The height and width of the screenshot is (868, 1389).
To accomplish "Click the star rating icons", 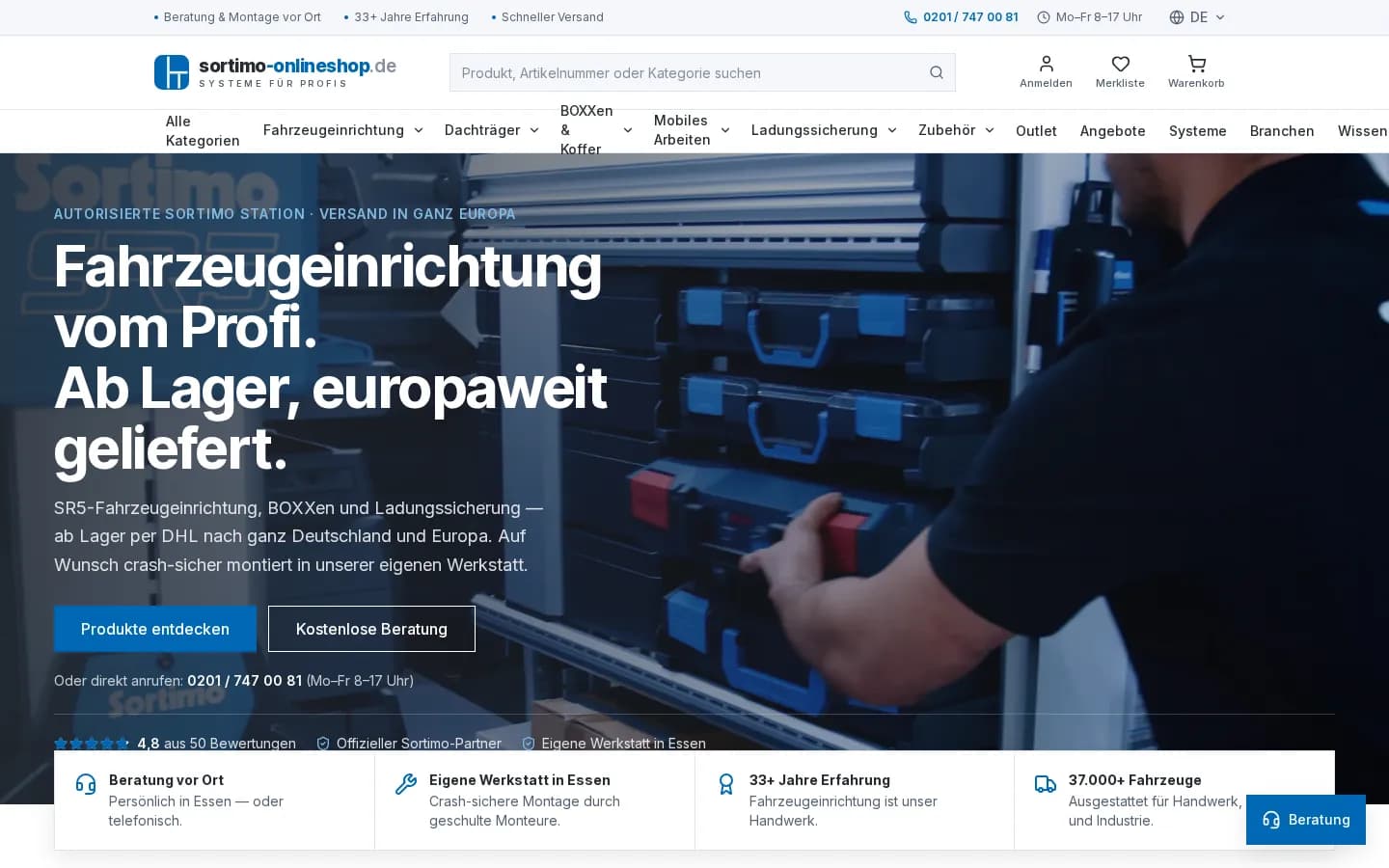I will click(x=91, y=744).
